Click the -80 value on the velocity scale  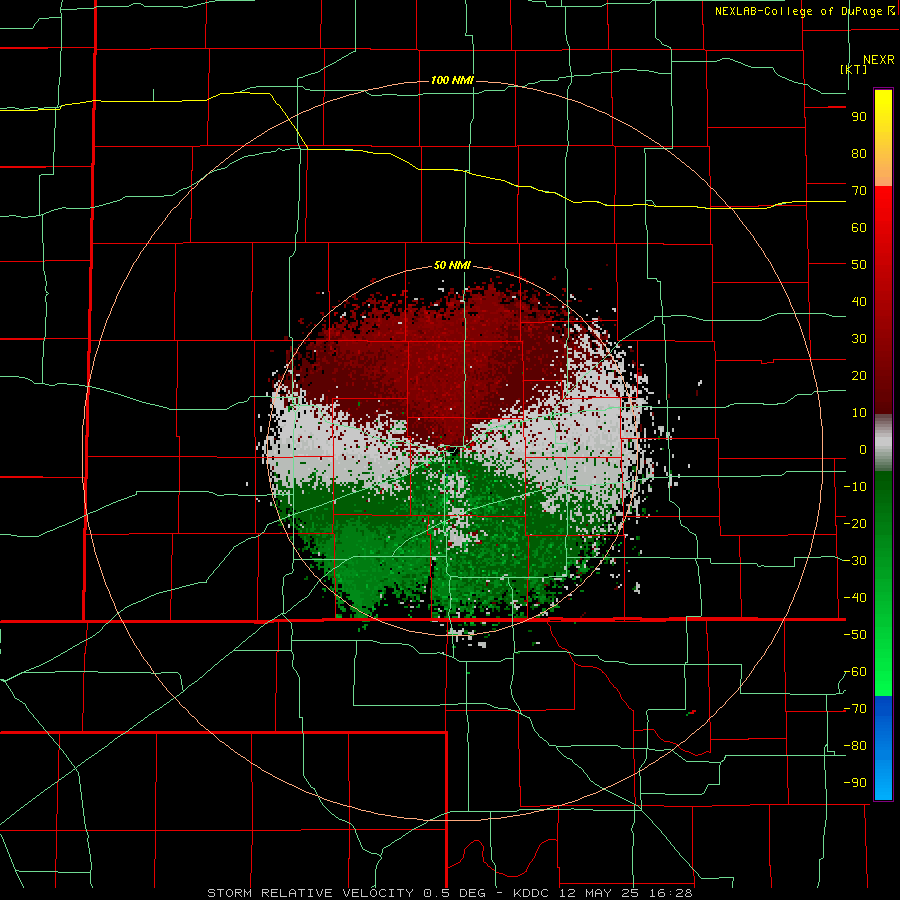855,746
